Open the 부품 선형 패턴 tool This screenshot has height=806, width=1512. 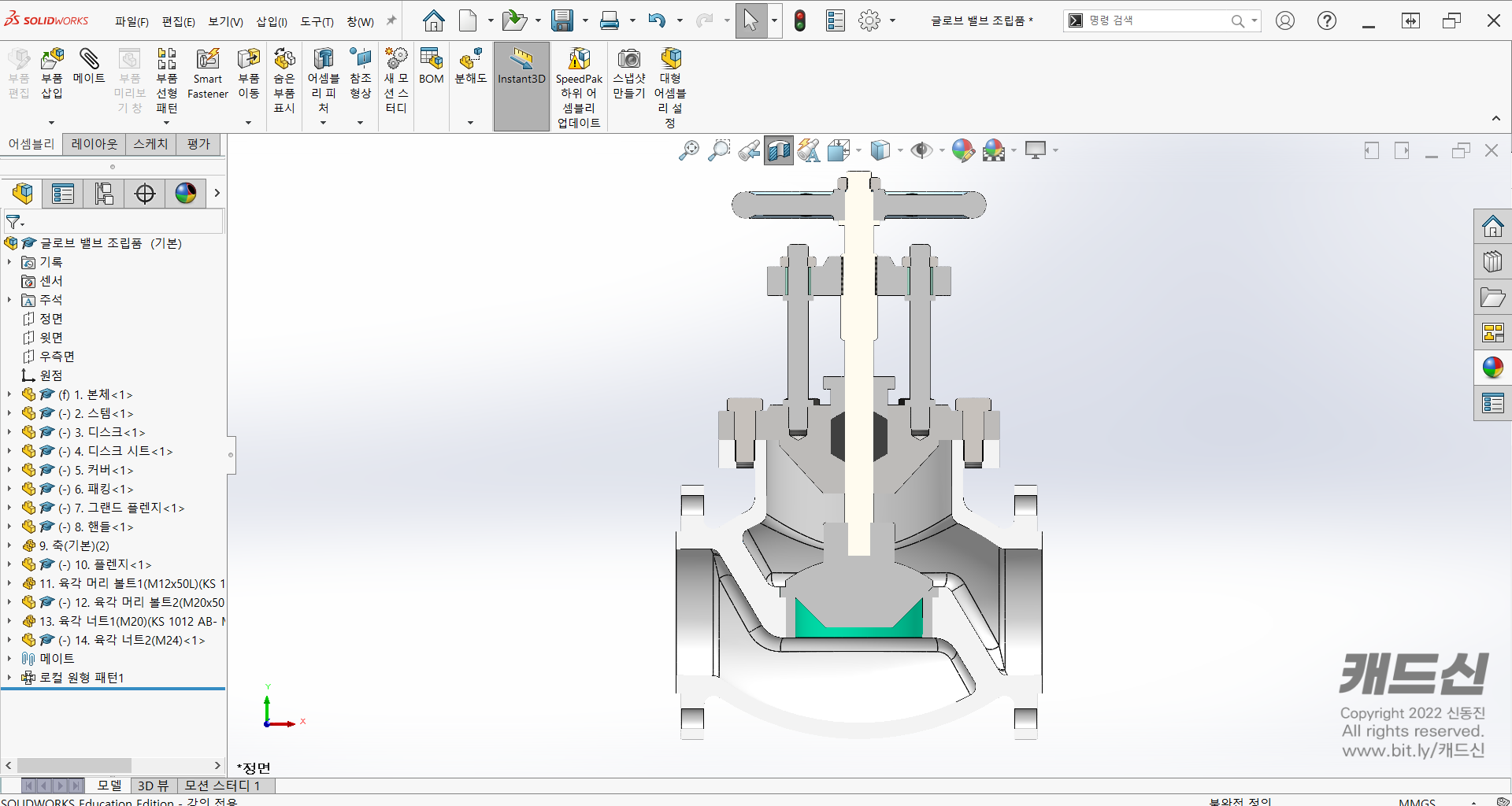click(x=166, y=59)
